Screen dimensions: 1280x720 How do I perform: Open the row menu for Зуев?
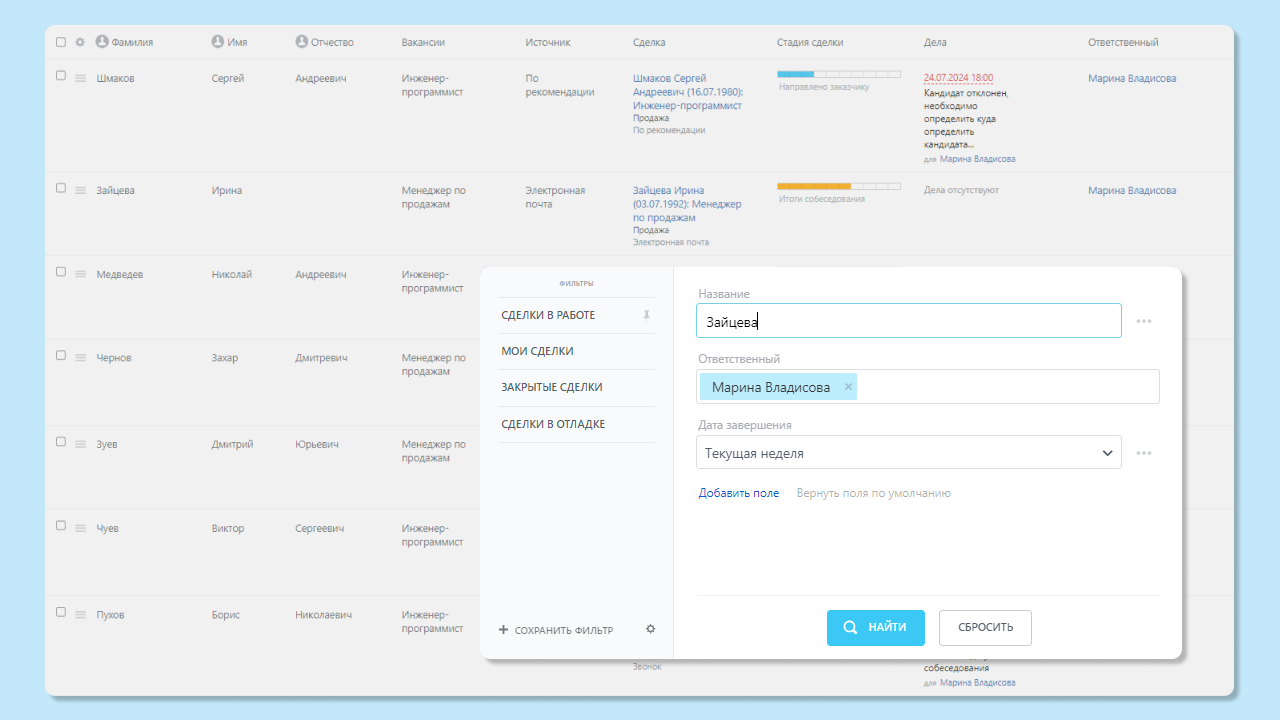tap(81, 445)
